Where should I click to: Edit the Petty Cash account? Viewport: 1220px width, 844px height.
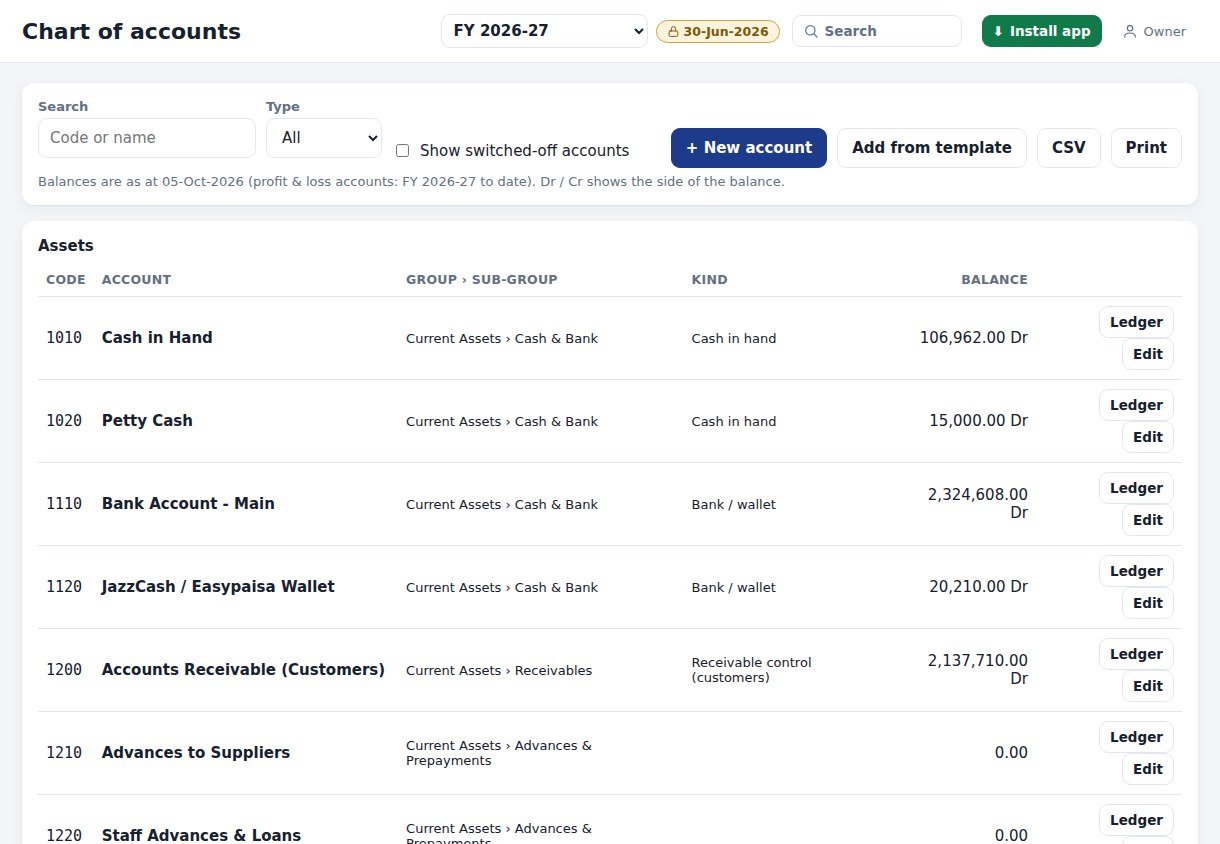coord(1148,437)
